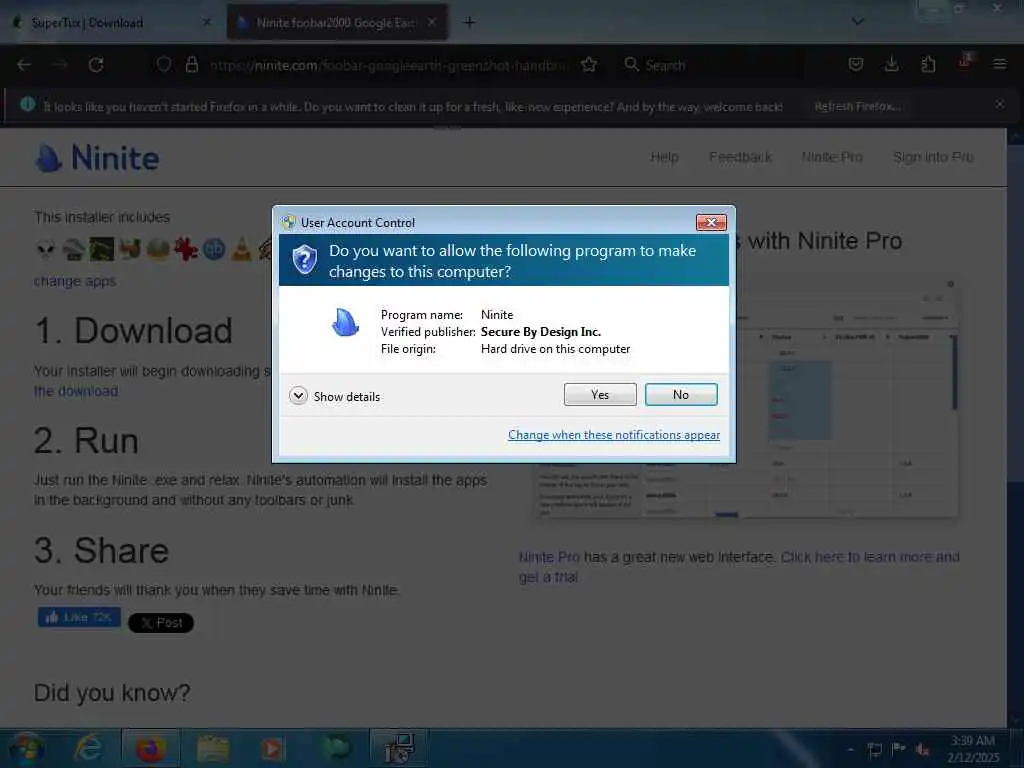Expand Show details in UAC dialog

tap(334, 396)
